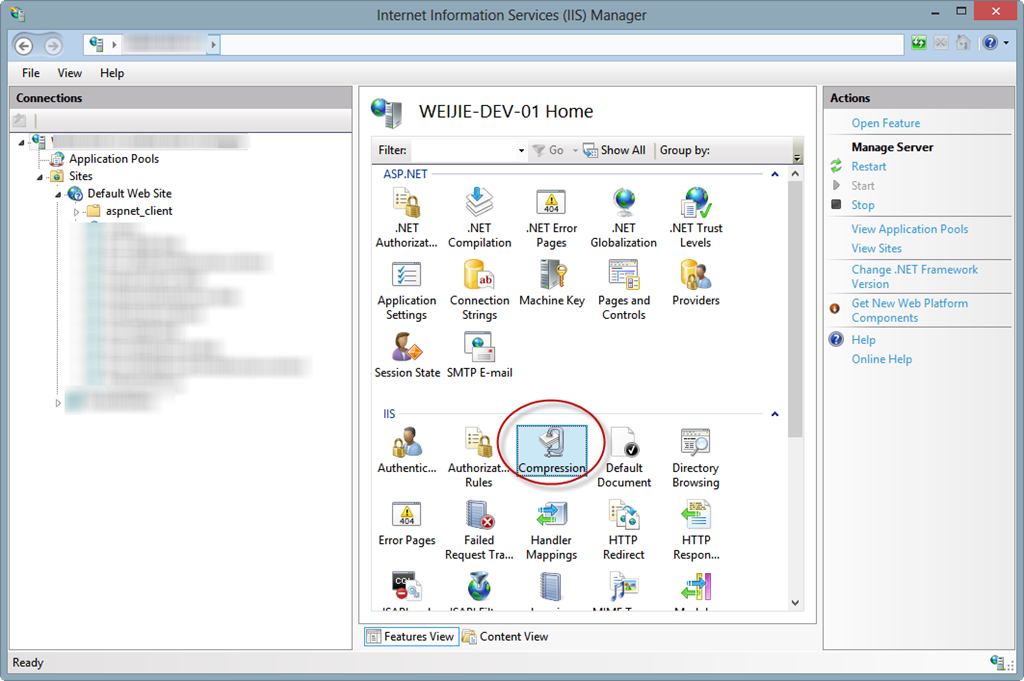Click scroll down arrow in feature list
This screenshot has height=681, width=1024.
click(x=795, y=603)
